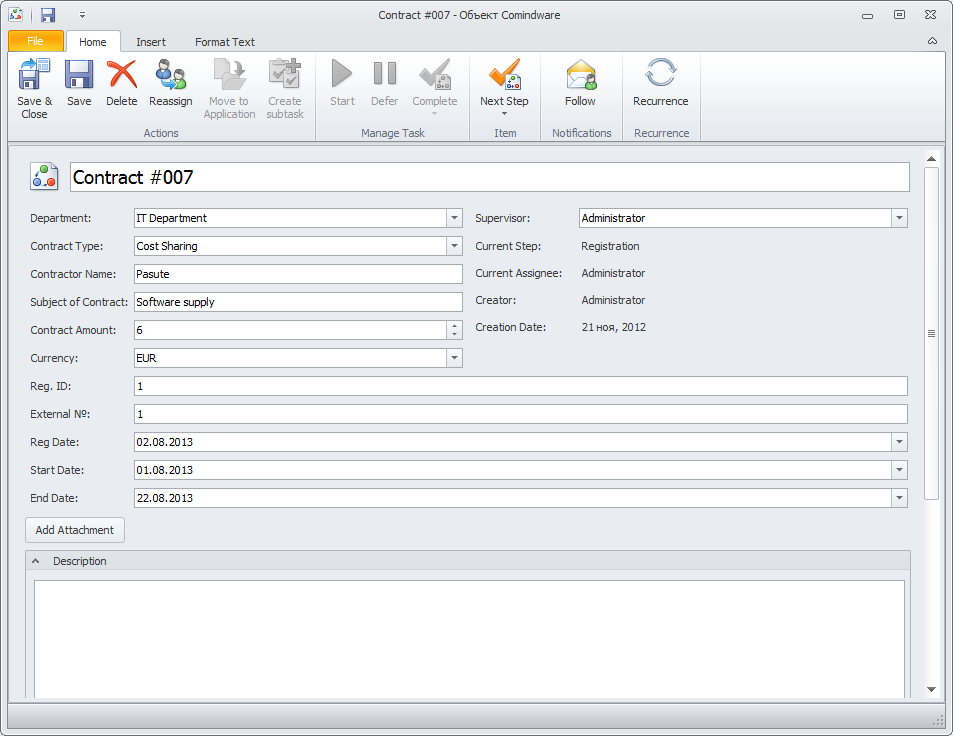Click the Reassign icon

170,74
